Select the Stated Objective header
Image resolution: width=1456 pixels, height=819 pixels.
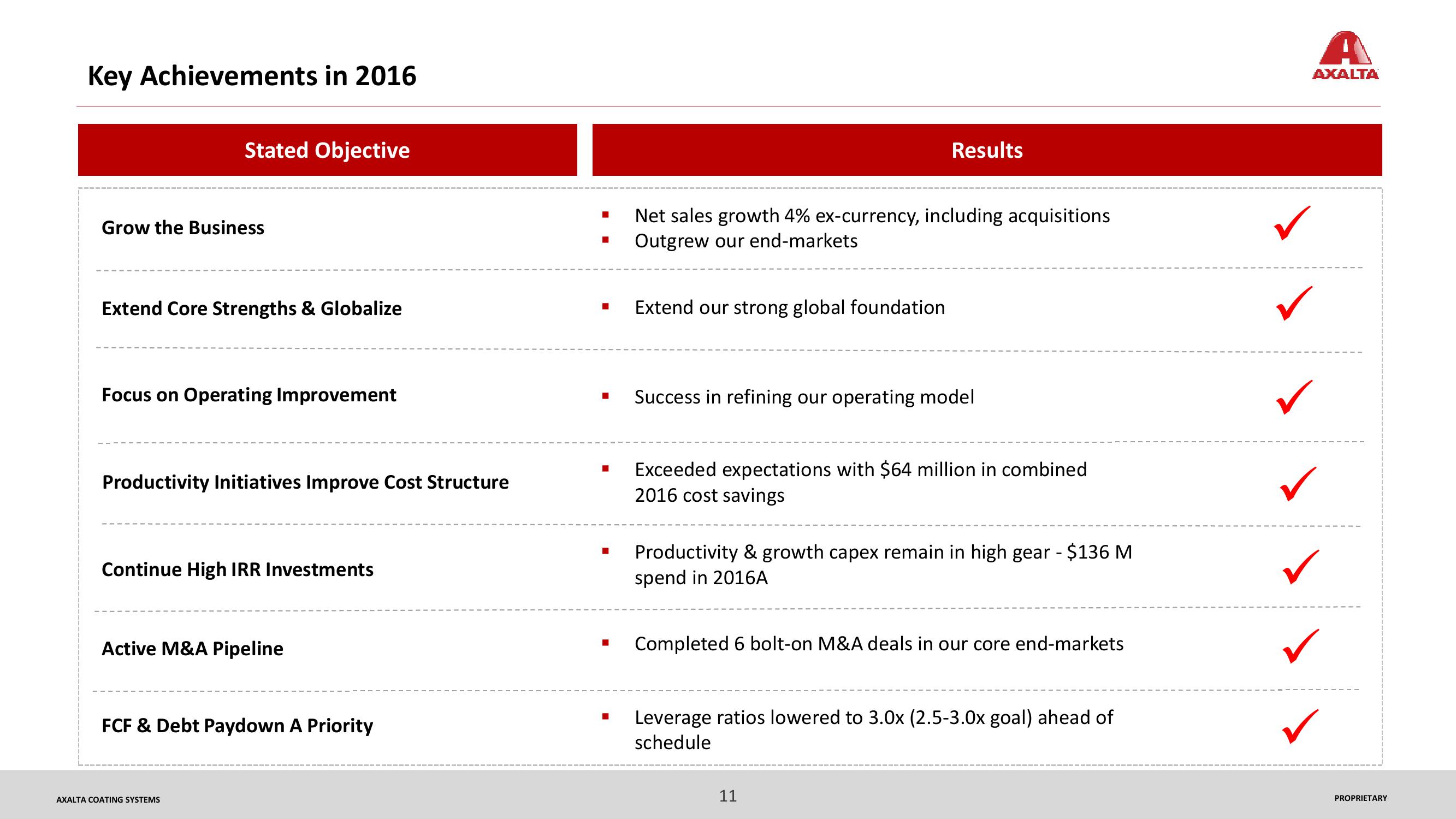pos(327,150)
